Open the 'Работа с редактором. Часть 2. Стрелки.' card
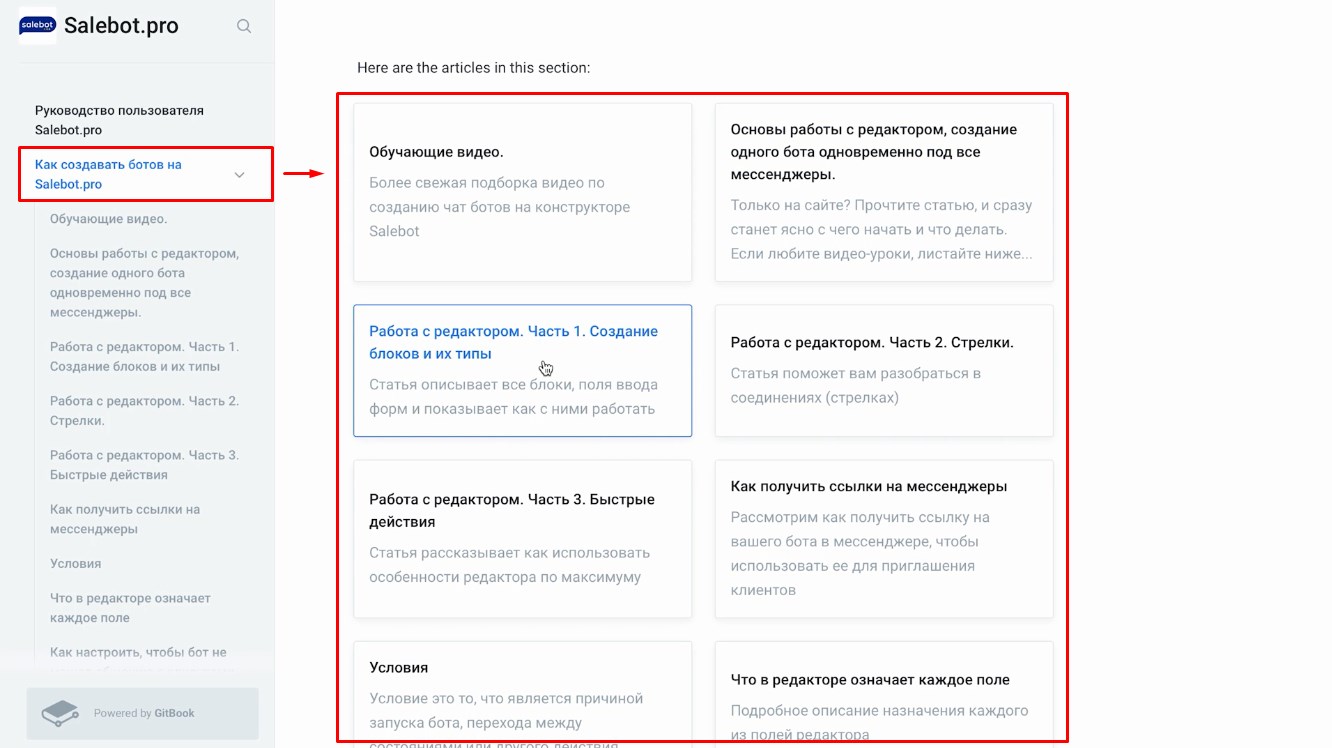Screen dimensions: 1332x748 pos(884,370)
